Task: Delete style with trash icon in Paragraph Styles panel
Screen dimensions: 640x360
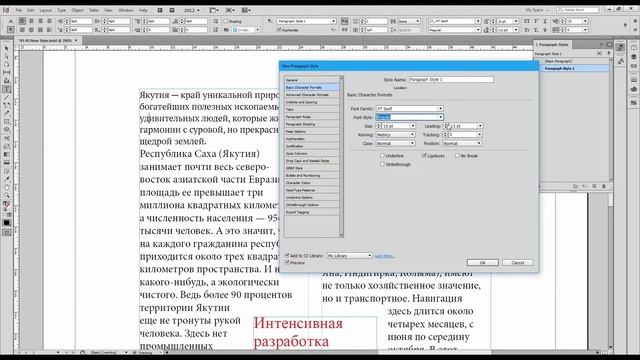Action: click(604, 186)
